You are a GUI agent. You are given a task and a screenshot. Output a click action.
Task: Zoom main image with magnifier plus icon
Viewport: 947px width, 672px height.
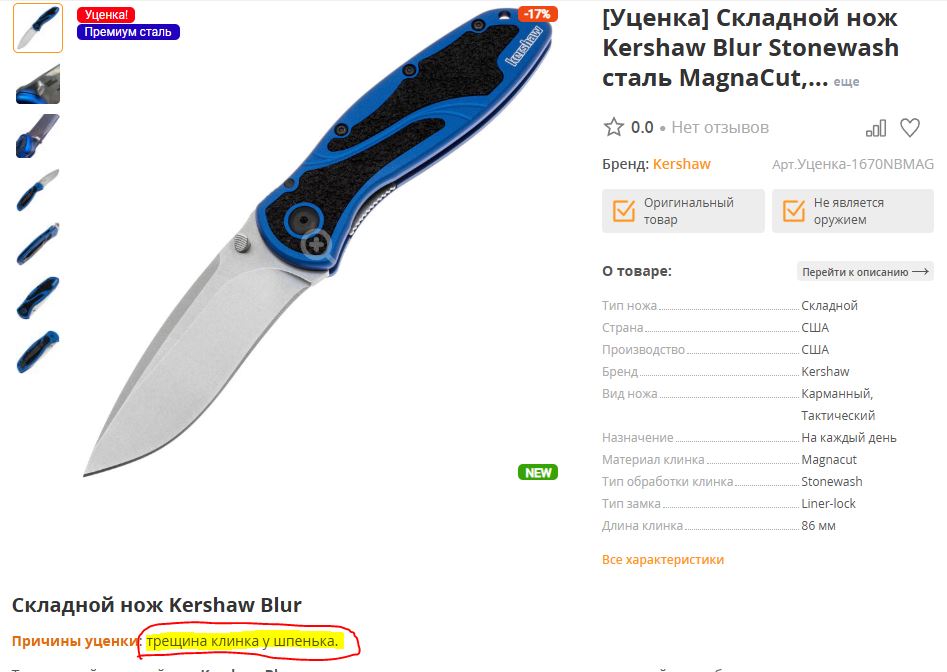(x=316, y=245)
